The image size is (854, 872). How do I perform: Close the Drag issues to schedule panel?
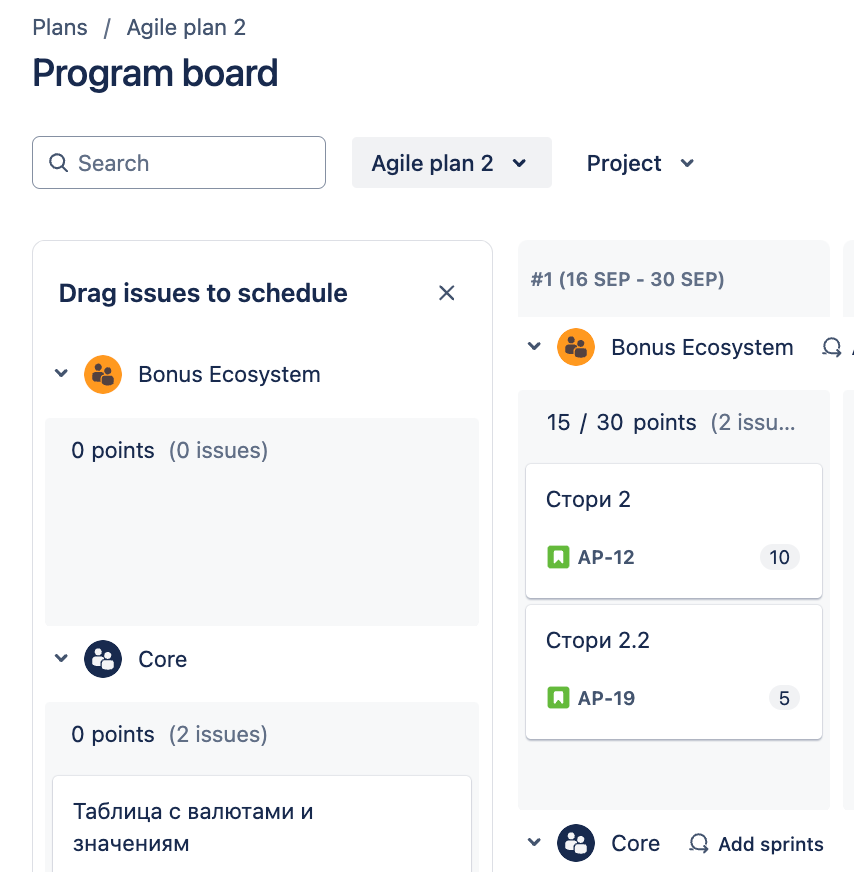coord(446,293)
